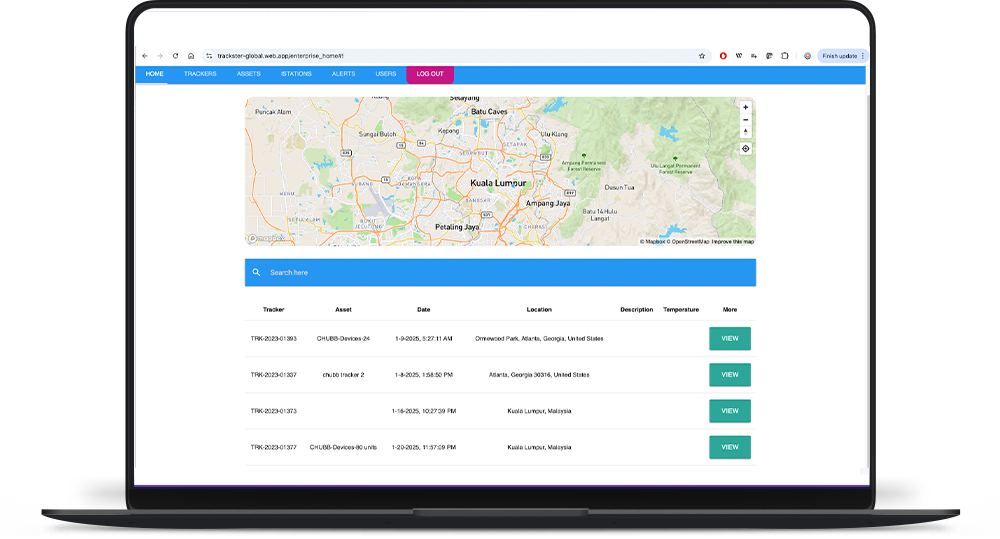1000x539 pixels.
Task: View tracker TRK-2023-01373 details
Action: click(730, 411)
